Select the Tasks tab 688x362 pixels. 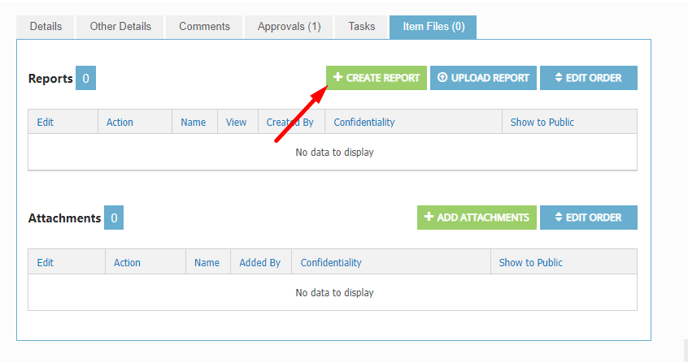pos(362,27)
